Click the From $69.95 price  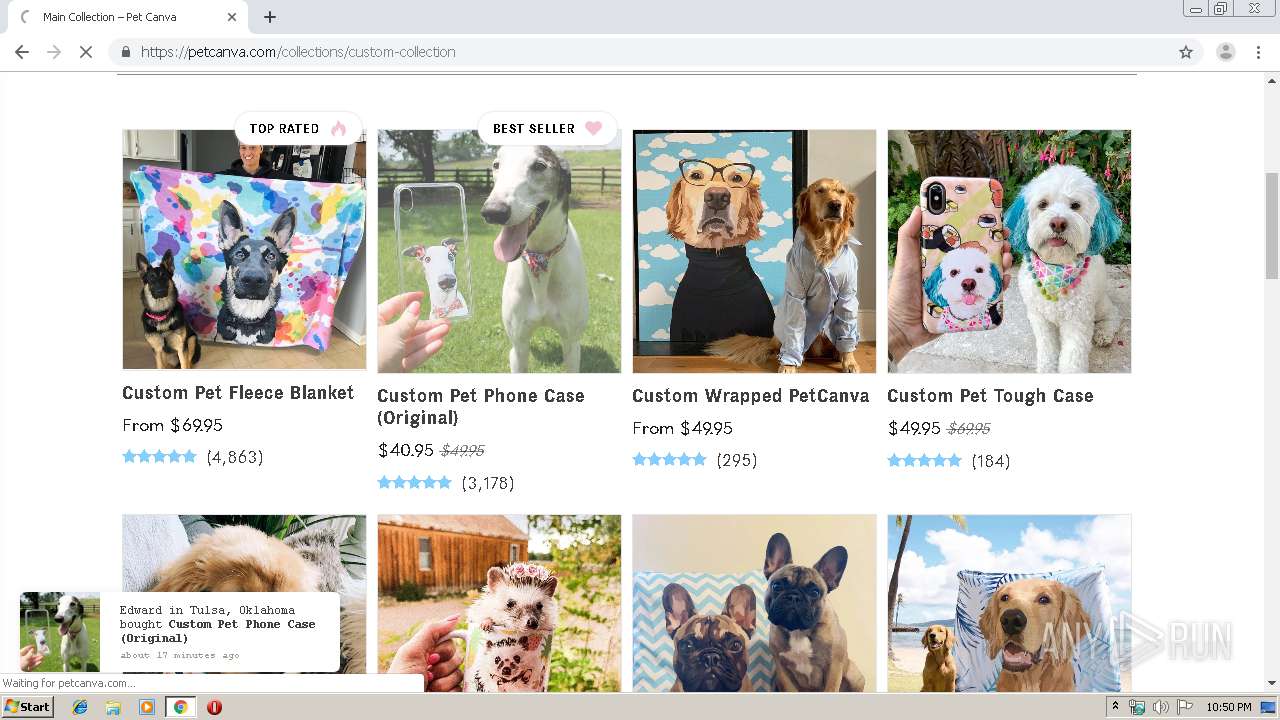point(172,425)
